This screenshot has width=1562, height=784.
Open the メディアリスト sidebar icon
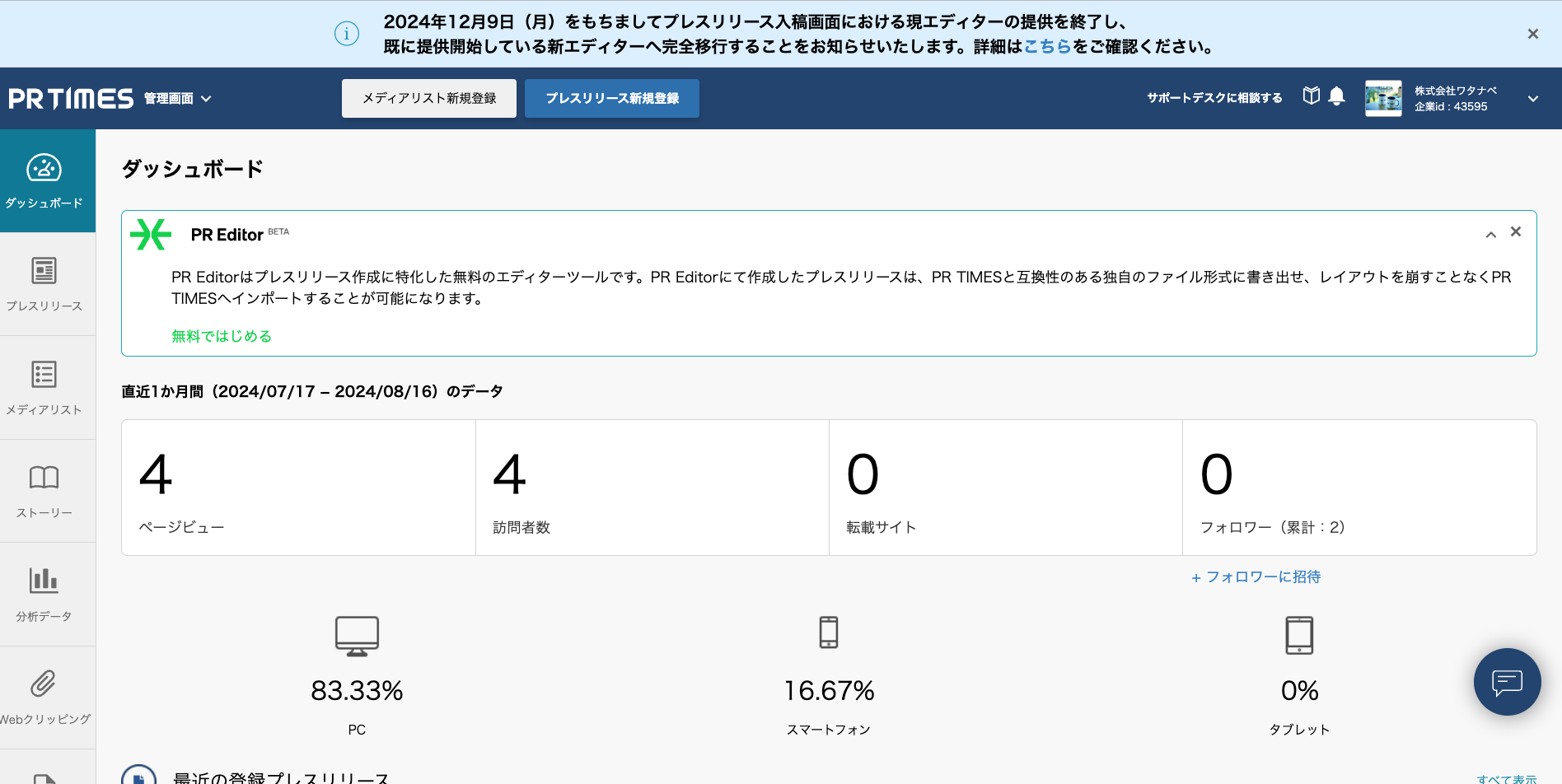pyautogui.click(x=45, y=387)
